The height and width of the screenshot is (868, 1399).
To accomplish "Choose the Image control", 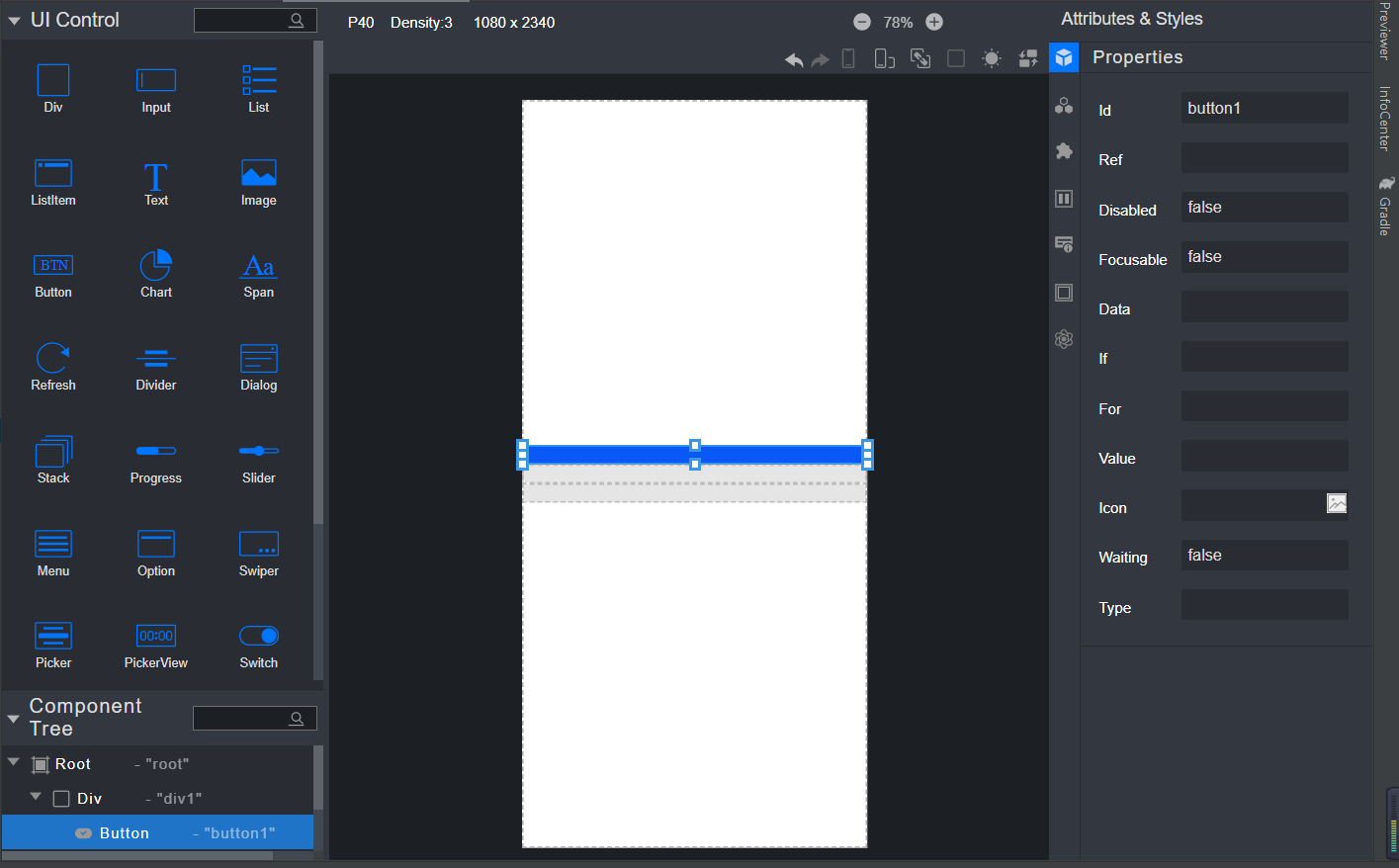I will (259, 182).
